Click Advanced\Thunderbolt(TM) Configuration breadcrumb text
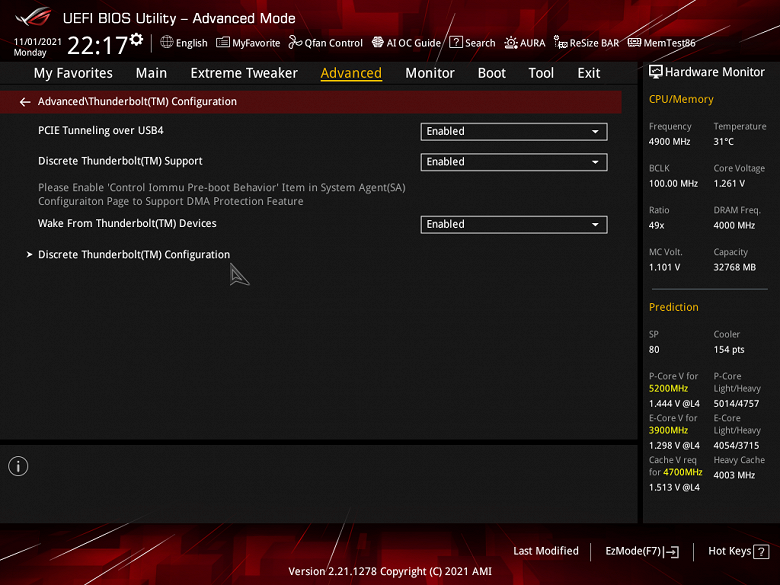Screen dimensions: 780x585 (137, 101)
